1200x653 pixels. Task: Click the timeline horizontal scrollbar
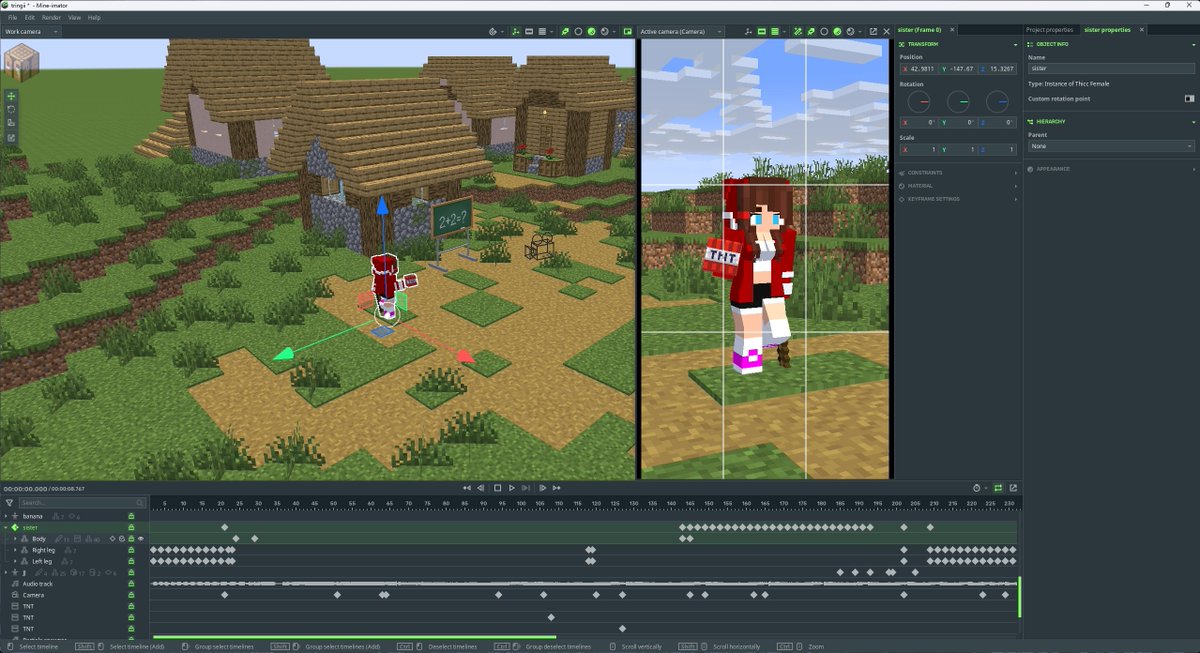[354, 637]
